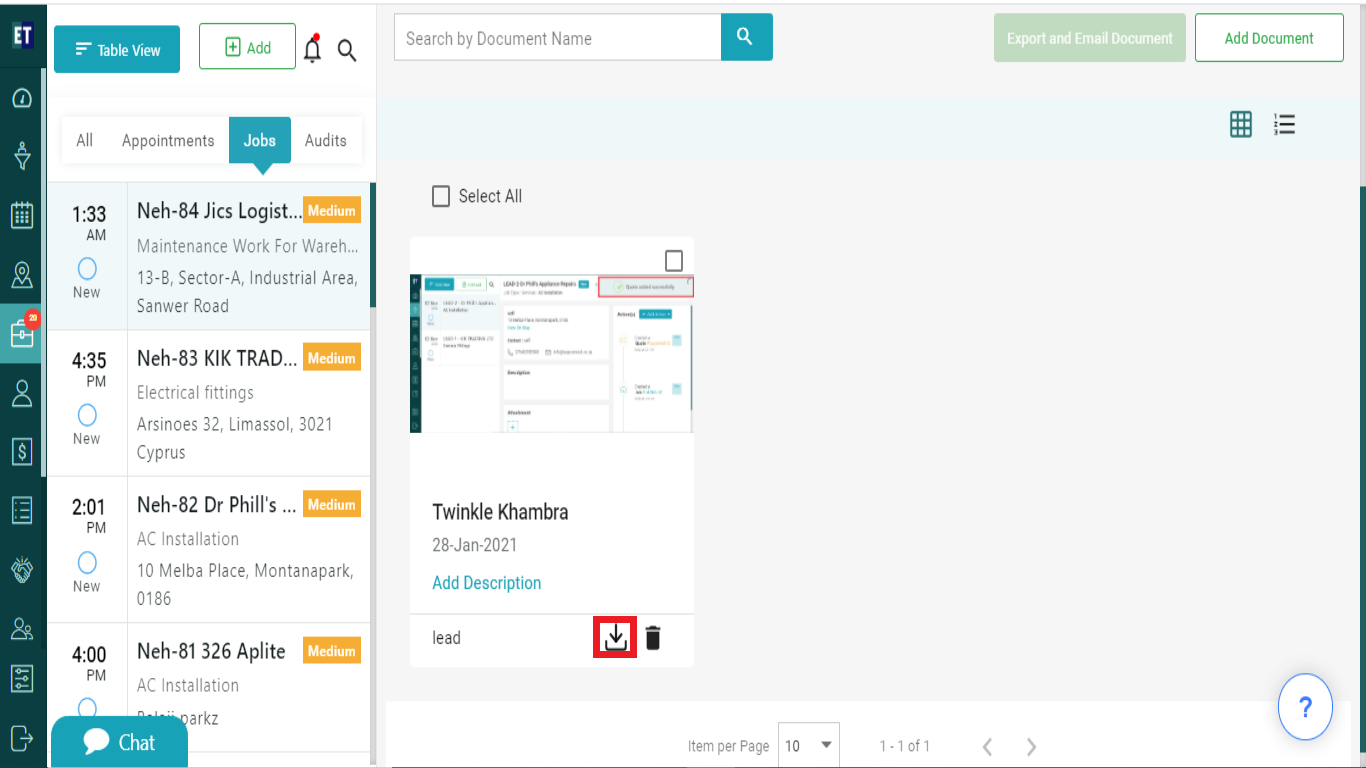Click the 28-Jan-2021 date text
1366x768 pixels.
475,545
